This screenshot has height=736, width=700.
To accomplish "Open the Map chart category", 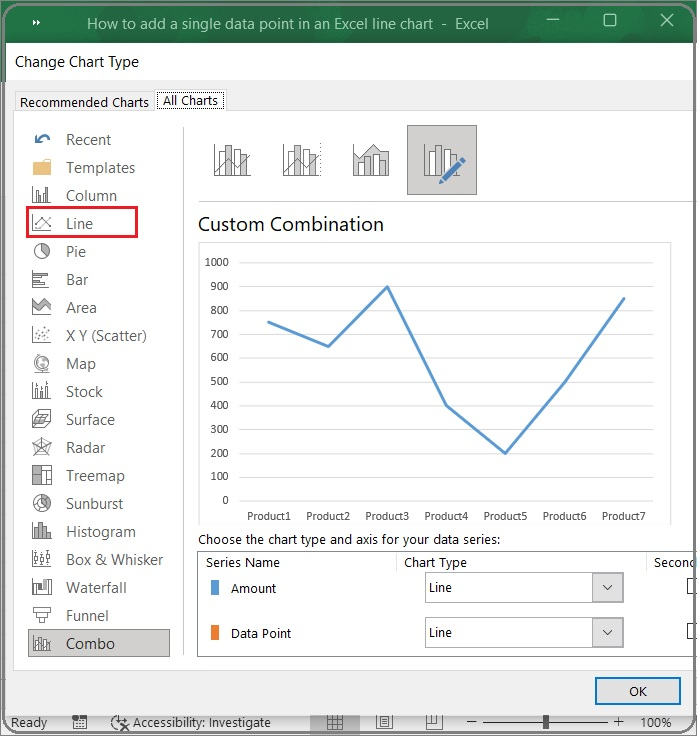I will tap(63, 363).
